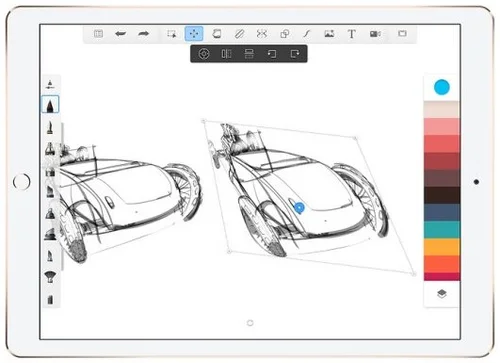The image size is (500, 363).
Task: Select the crimson swatch at palette bottom
Action: pos(442,277)
